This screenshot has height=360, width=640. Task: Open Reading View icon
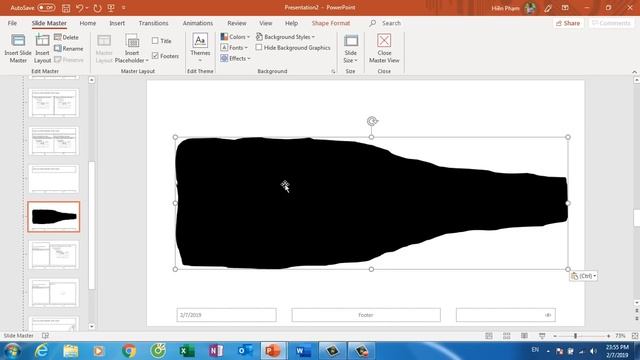click(x=524, y=336)
